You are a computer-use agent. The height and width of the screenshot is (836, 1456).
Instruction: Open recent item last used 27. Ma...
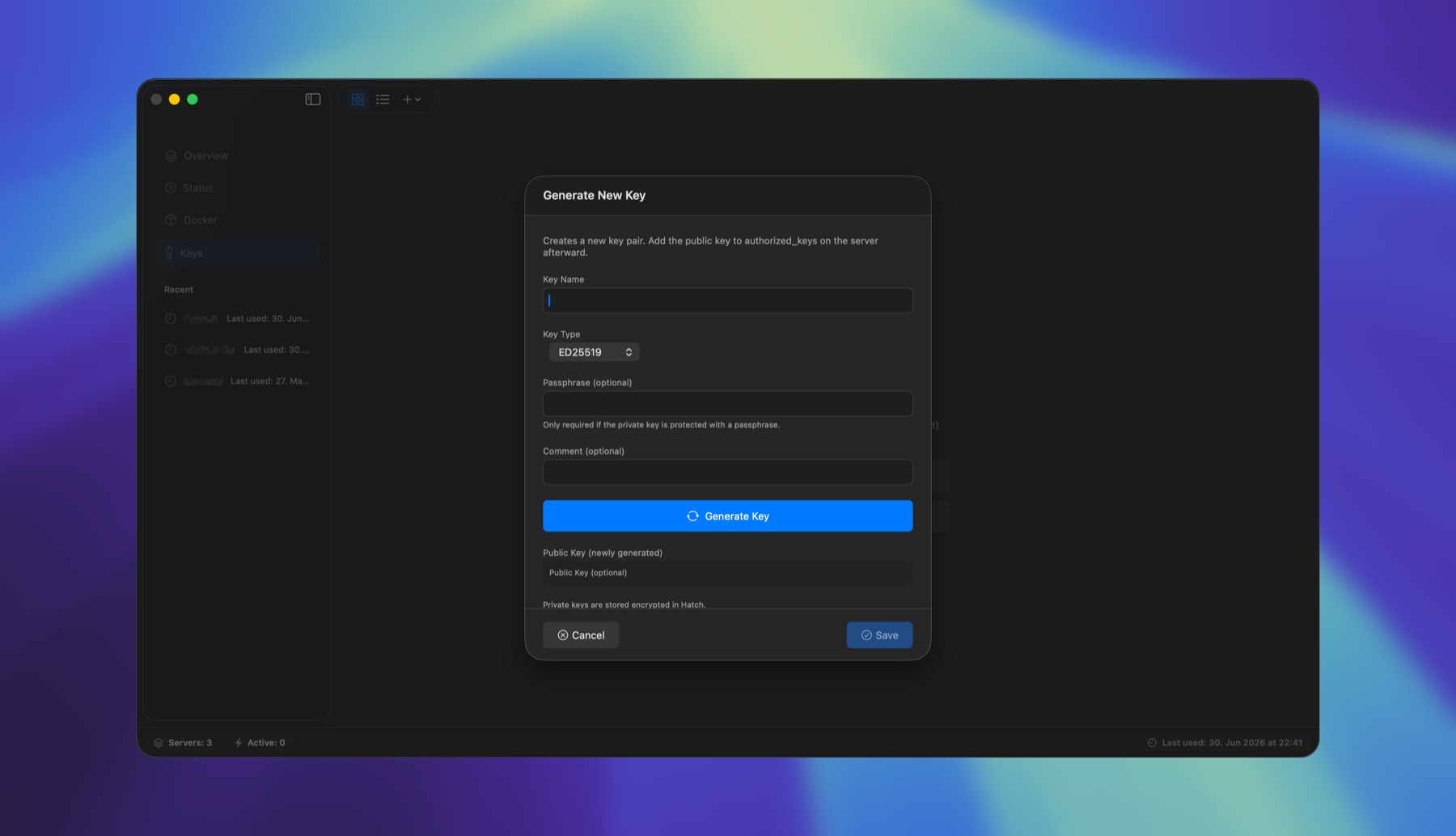point(236,381)
